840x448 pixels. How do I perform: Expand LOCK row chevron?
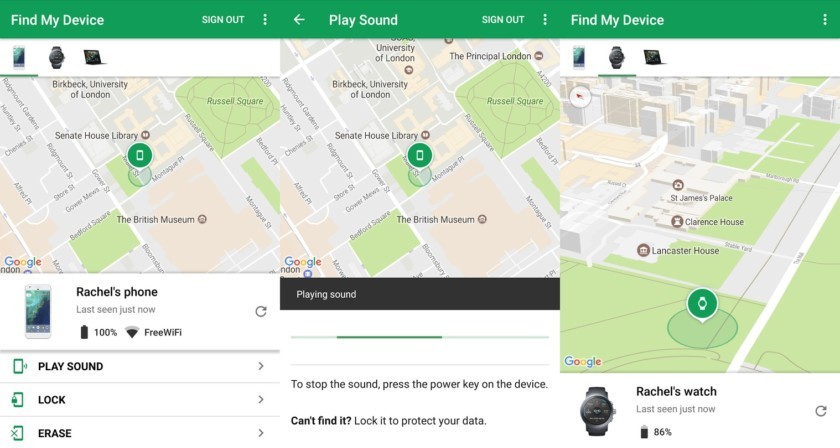[261, 400]
